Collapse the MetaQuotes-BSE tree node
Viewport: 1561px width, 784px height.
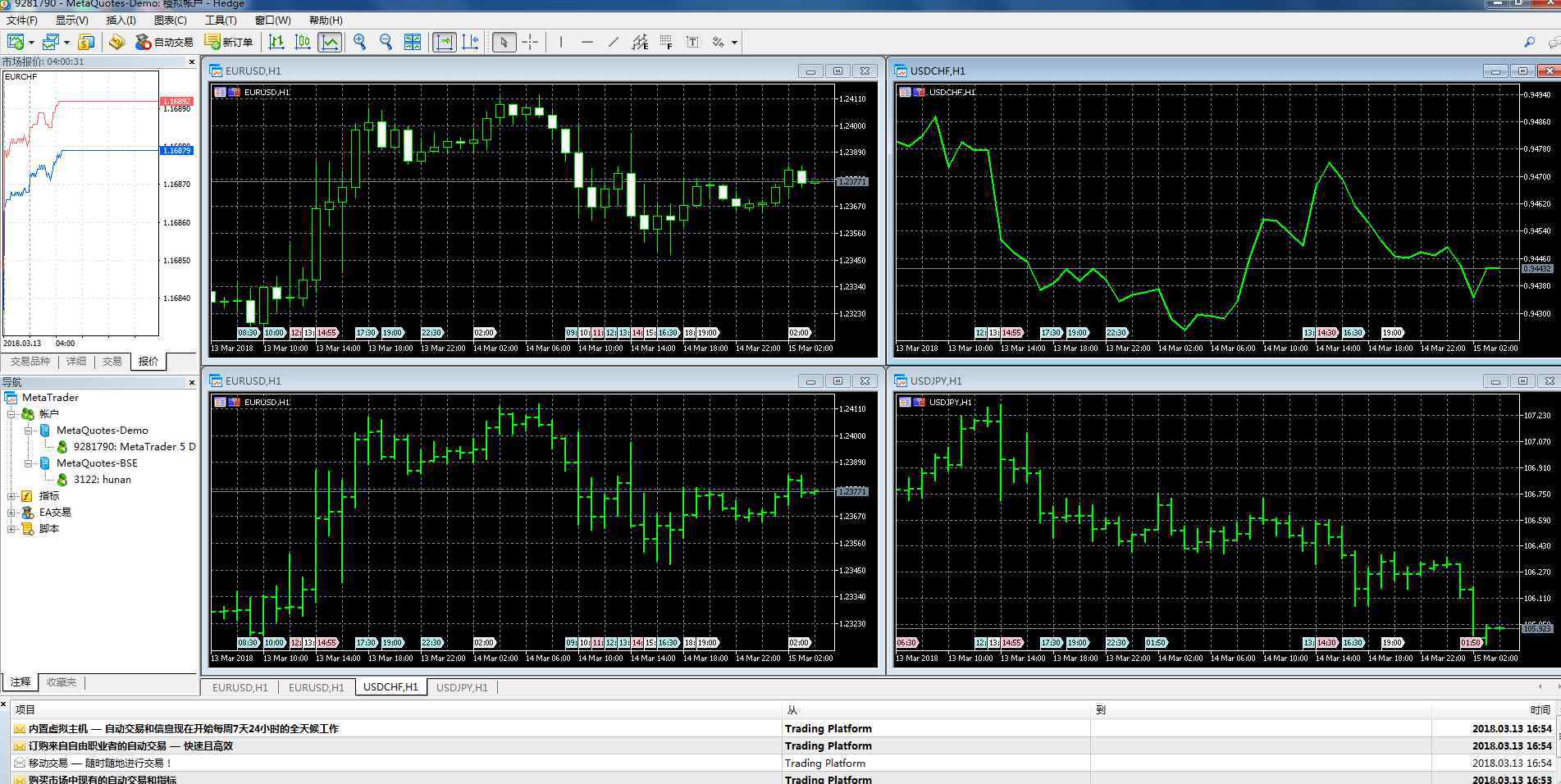(x=29, y=463)
